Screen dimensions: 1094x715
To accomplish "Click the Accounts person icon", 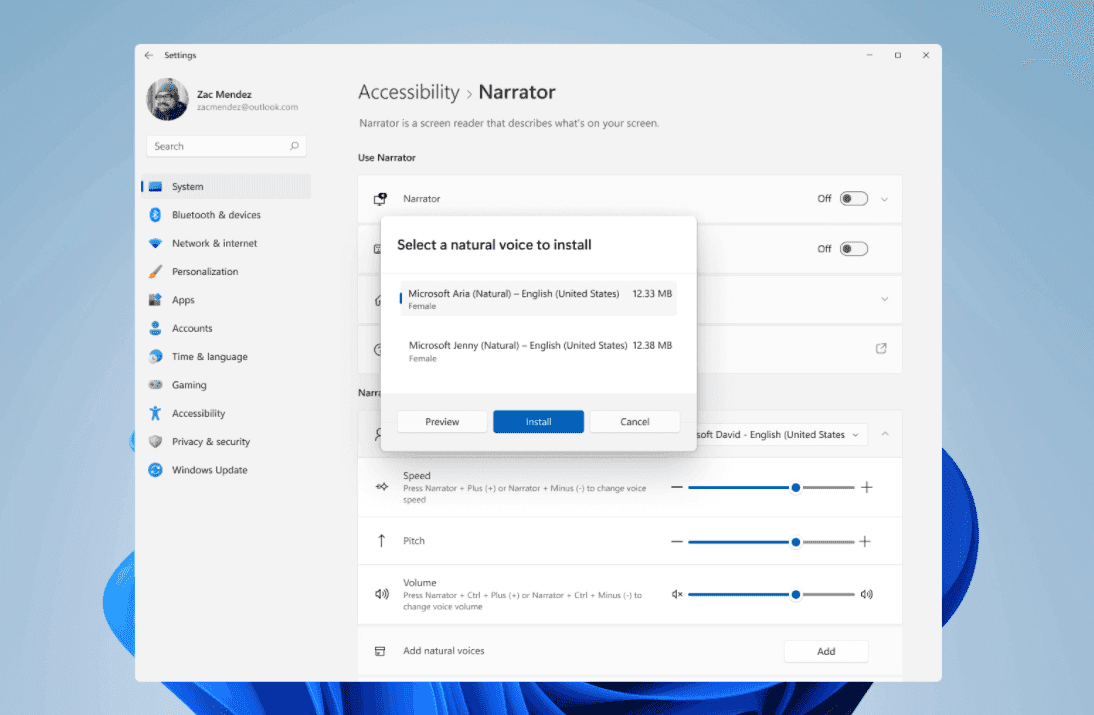I will [156, 328].
